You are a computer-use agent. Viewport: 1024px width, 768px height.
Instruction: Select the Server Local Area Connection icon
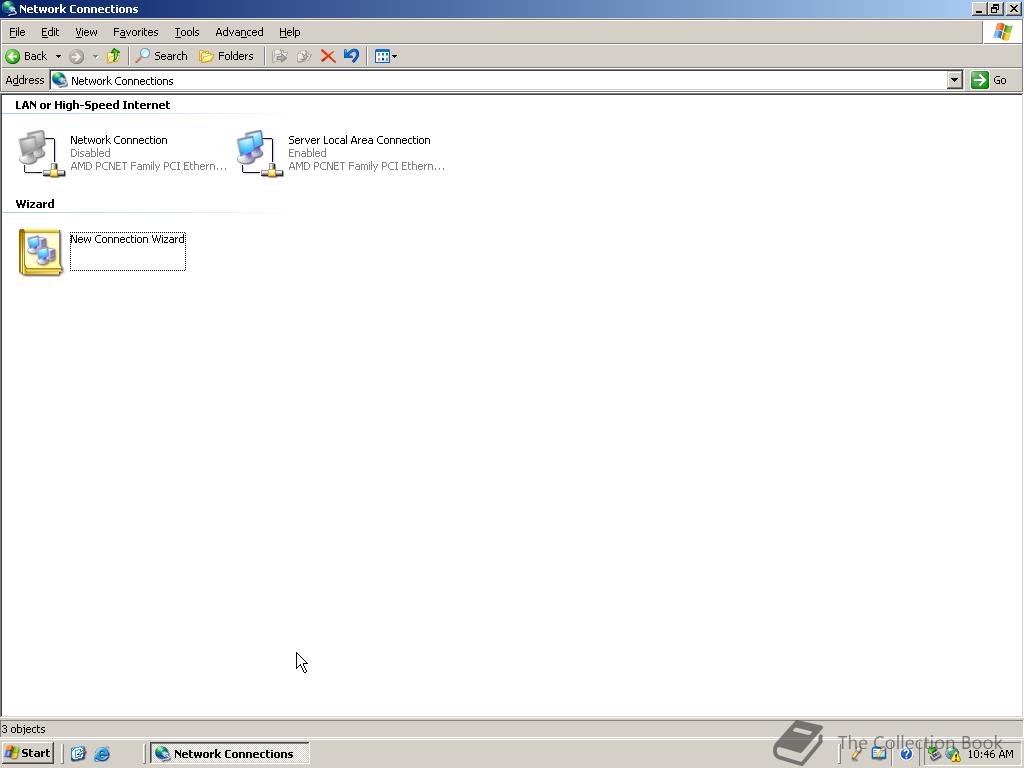259,153
